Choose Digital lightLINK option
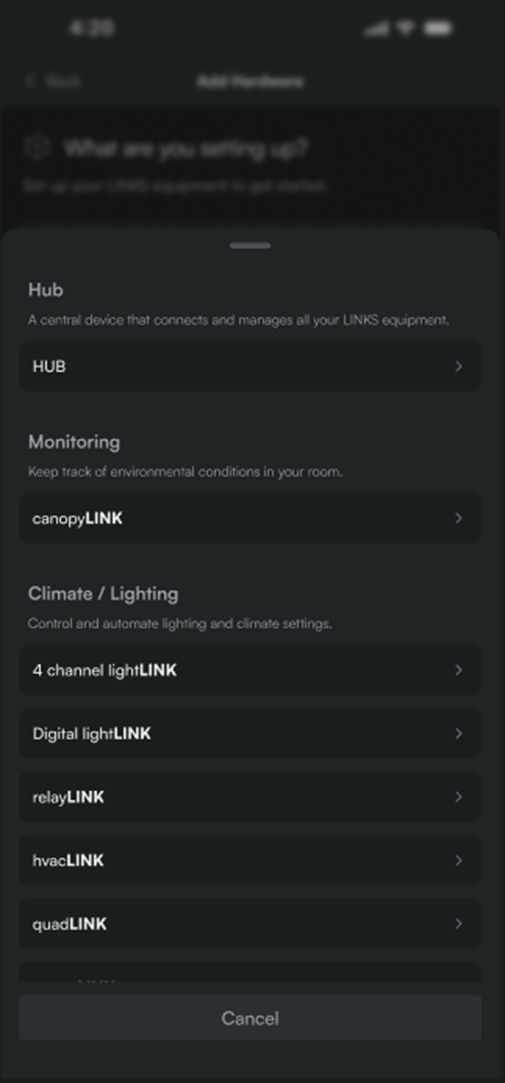The height and width of the screenshot is (1083, 505). (250, 734)
